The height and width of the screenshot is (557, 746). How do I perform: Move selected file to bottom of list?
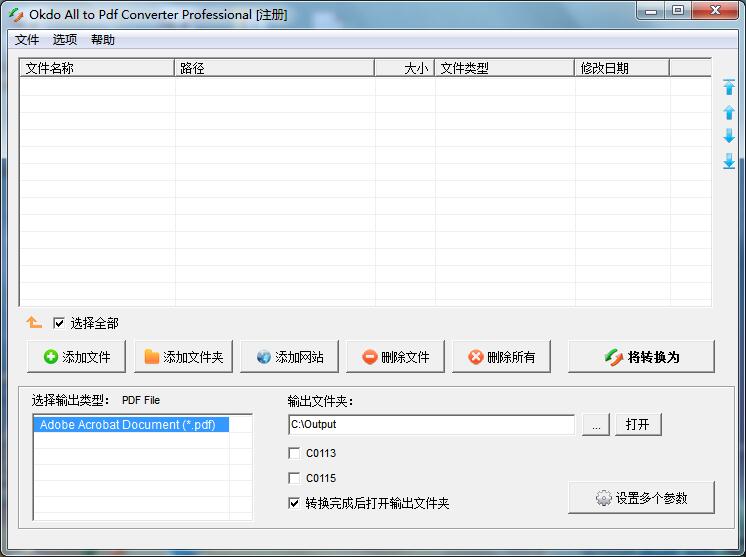728,161
